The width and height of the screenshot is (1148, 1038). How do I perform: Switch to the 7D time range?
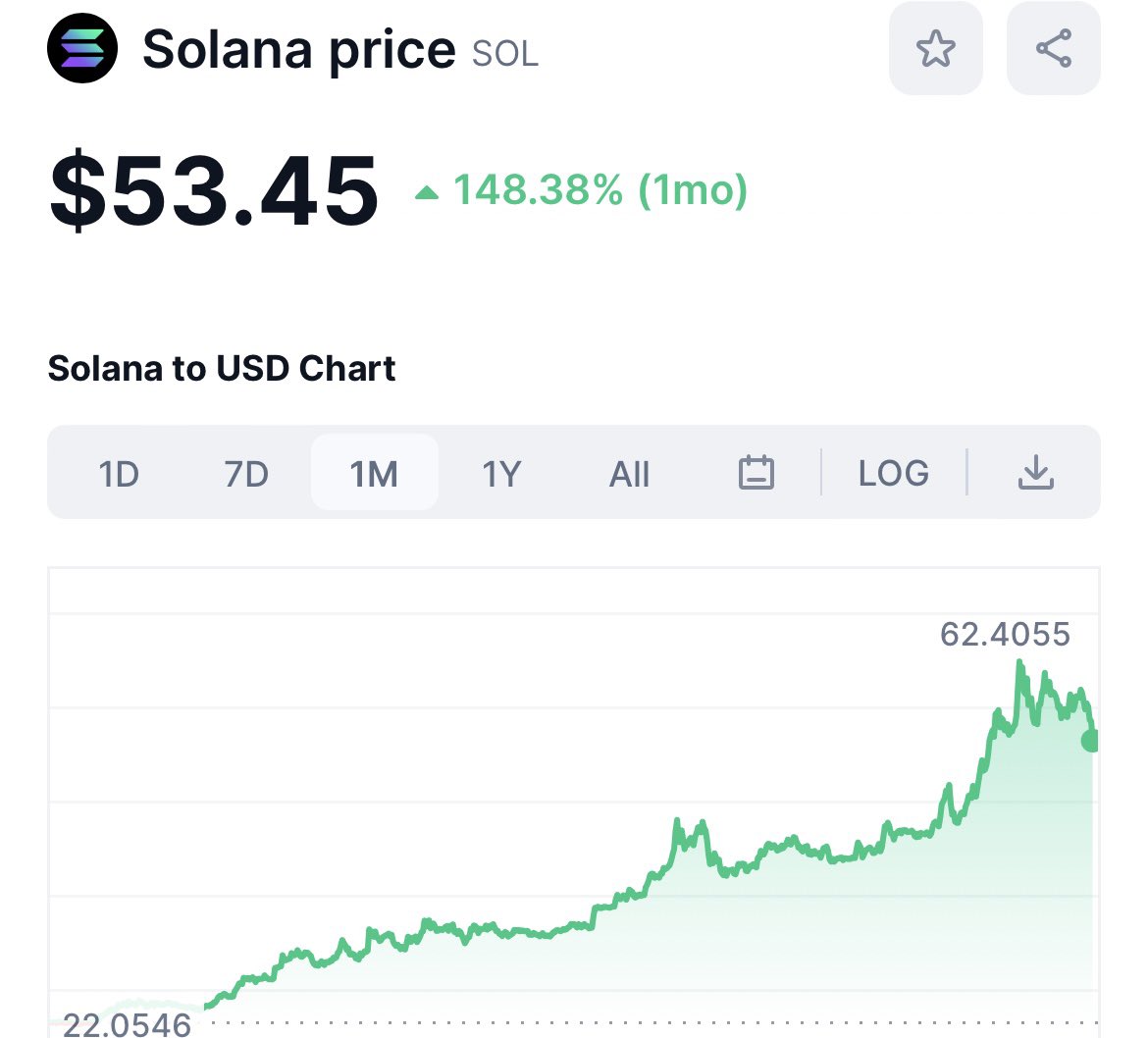pyautogui.click(x=246, y=474)
